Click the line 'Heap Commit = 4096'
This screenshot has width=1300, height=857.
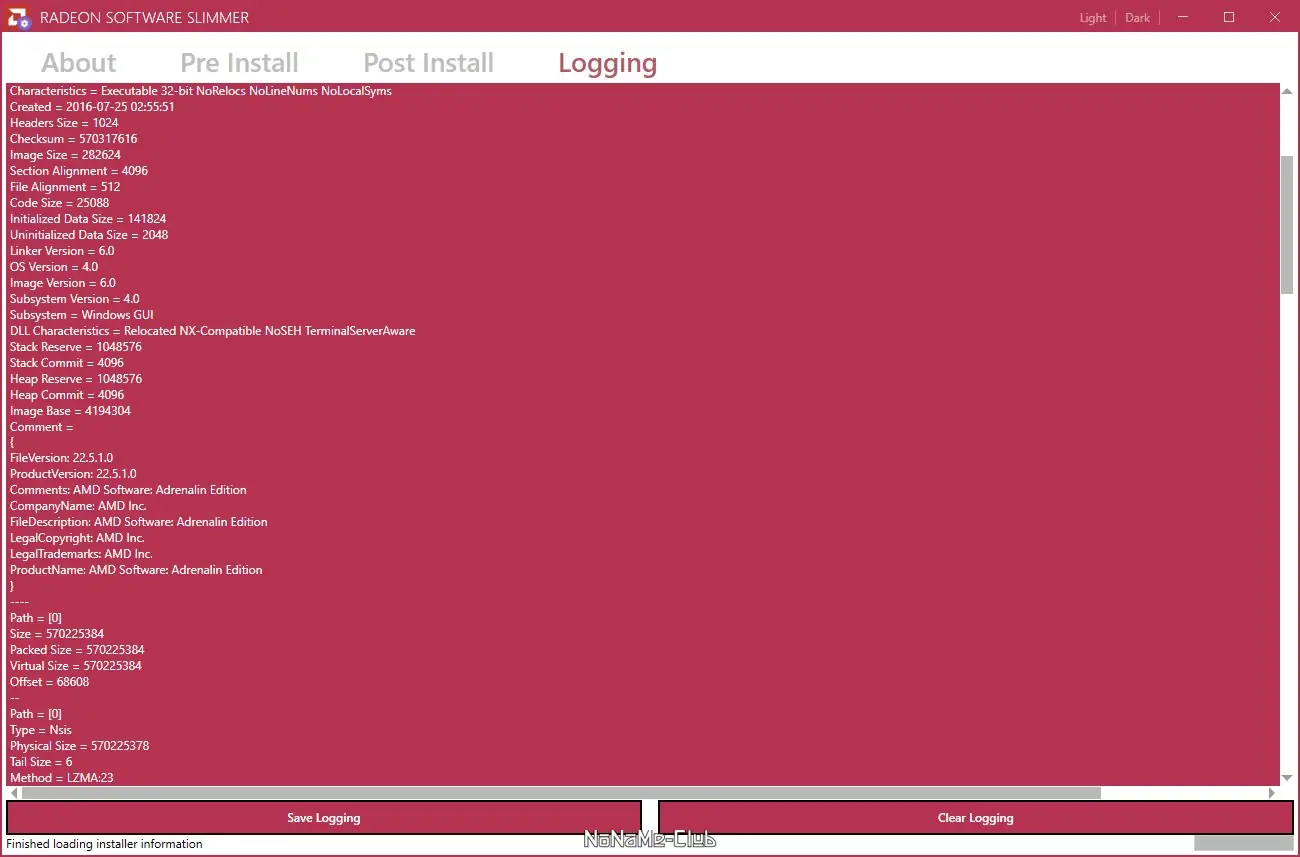pos(67,395)
